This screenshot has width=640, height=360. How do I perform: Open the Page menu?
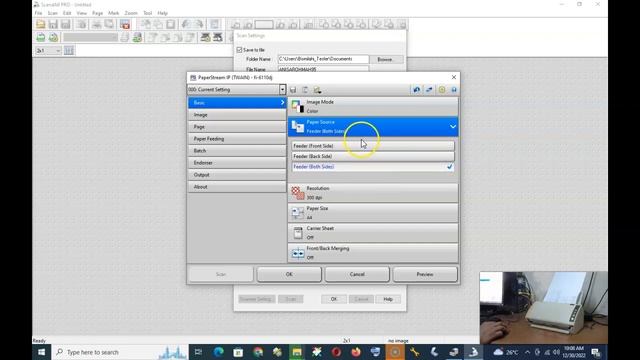pyautogui.click(x=98, y=13)
